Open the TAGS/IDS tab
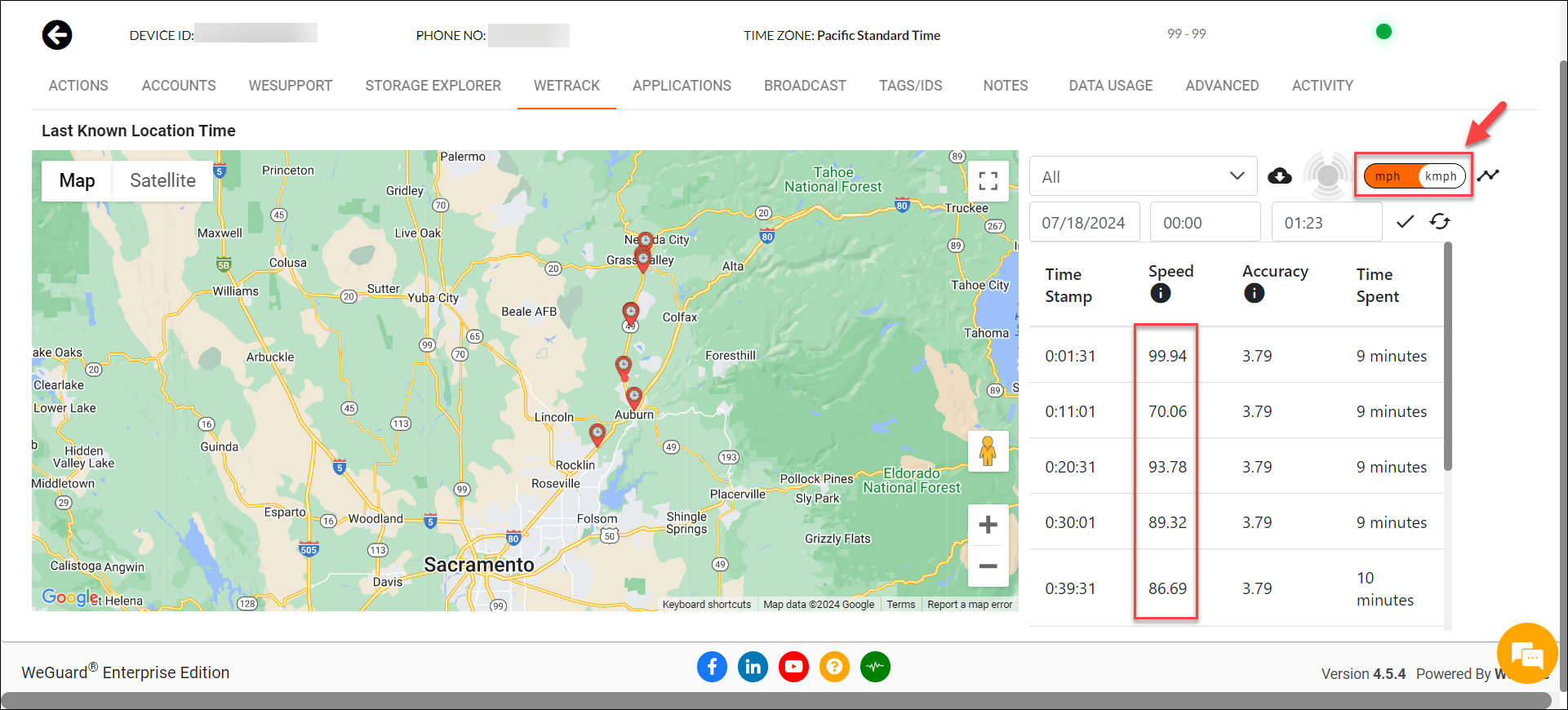Screen dimensions: 1568x710 coord(910,86)
